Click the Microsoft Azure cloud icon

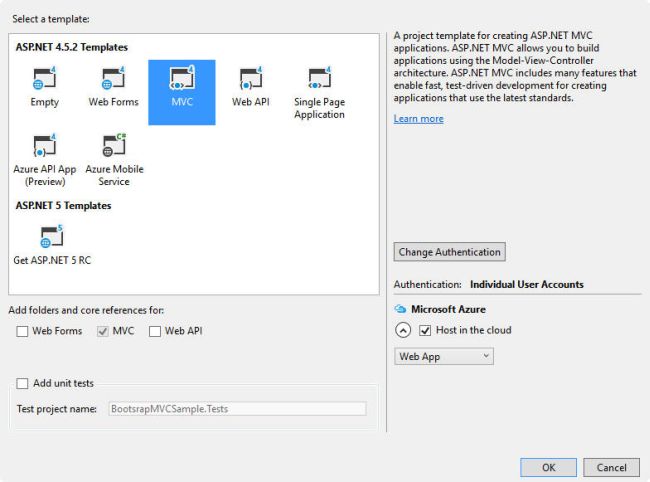tap(400, 309)
